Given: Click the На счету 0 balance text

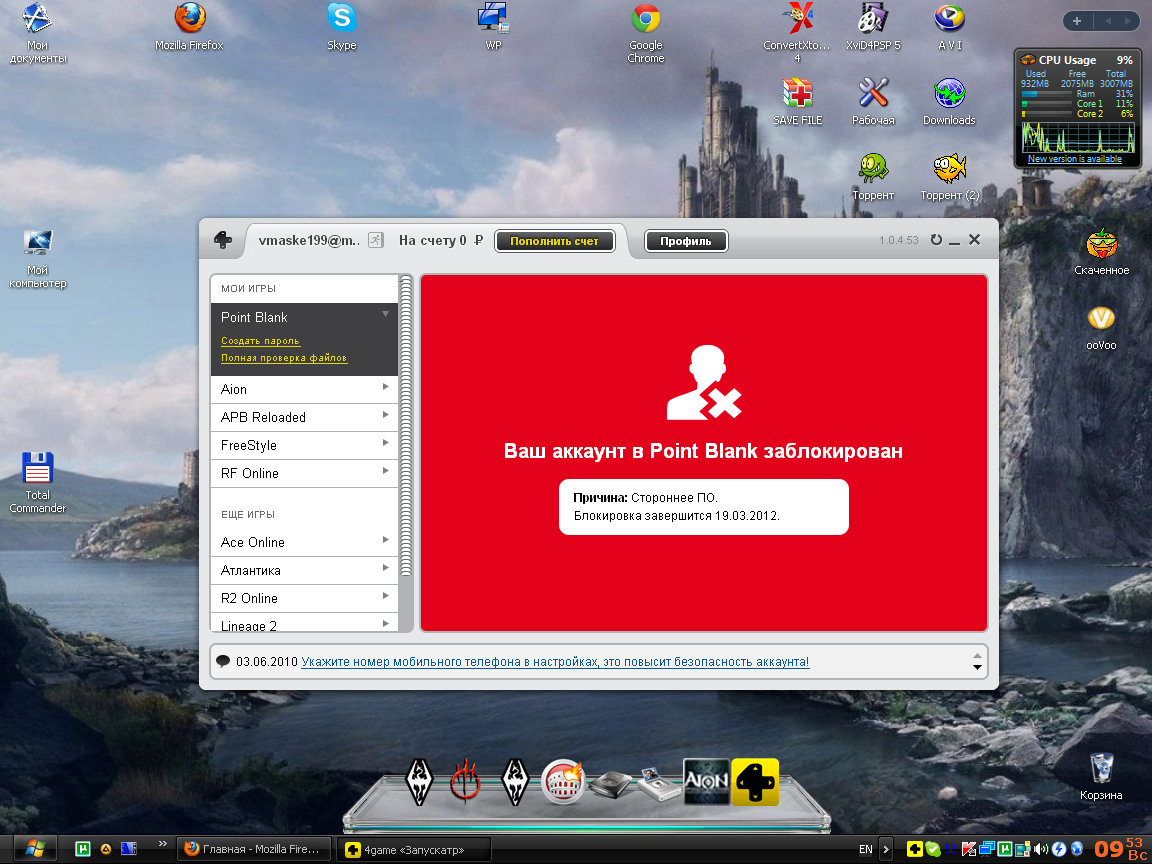Looking at the screenshot, I should pos(441,240).
